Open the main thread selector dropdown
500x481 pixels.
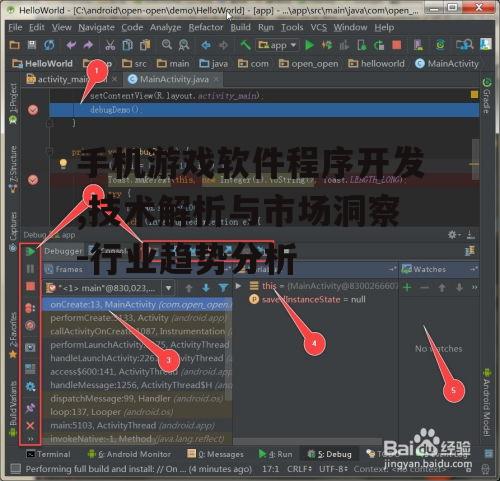pyautogui.click(x=169, y=288)
